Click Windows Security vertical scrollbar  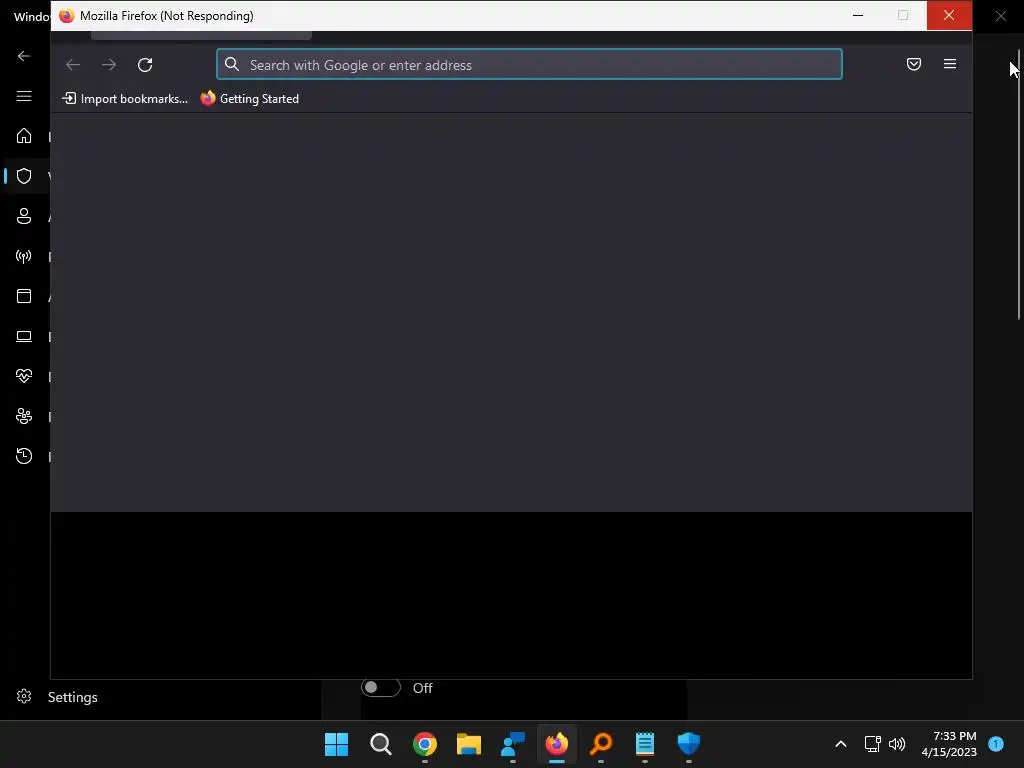point(1018,186)
